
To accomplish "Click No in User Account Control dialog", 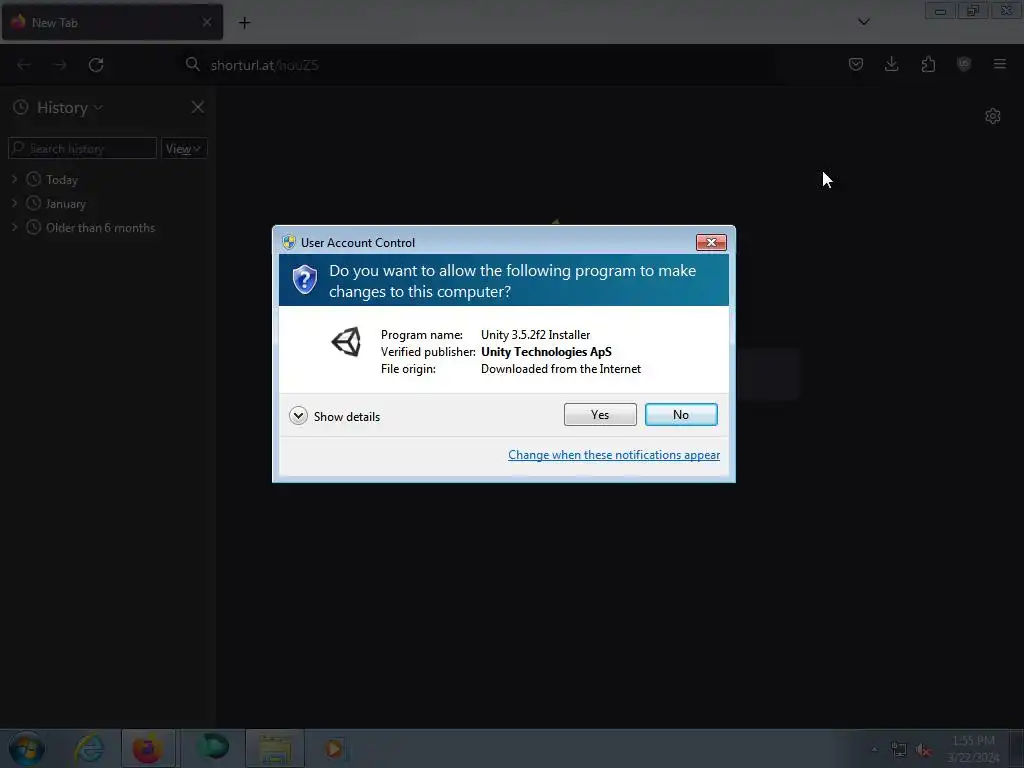I will [681, 415].
